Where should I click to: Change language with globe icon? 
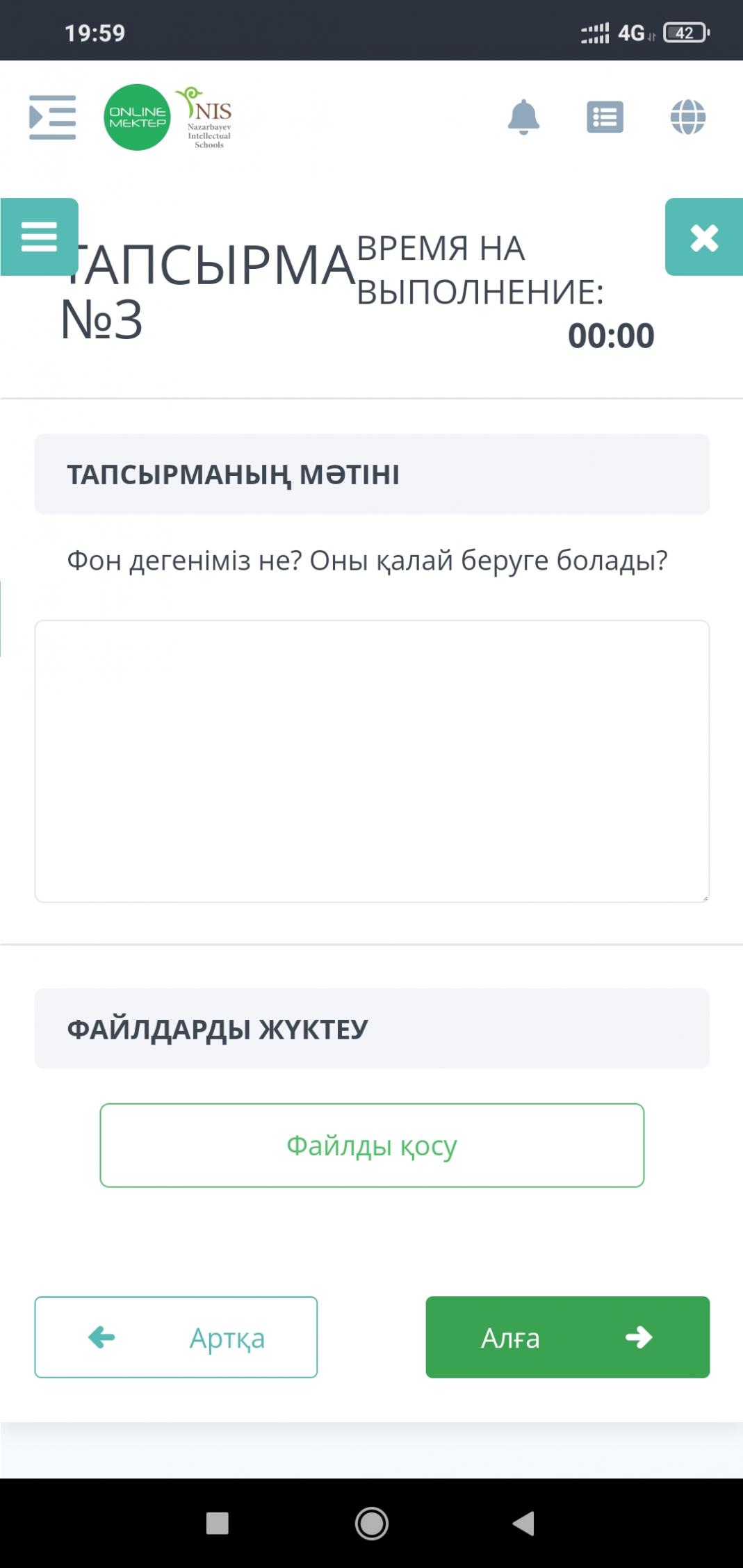687,117
